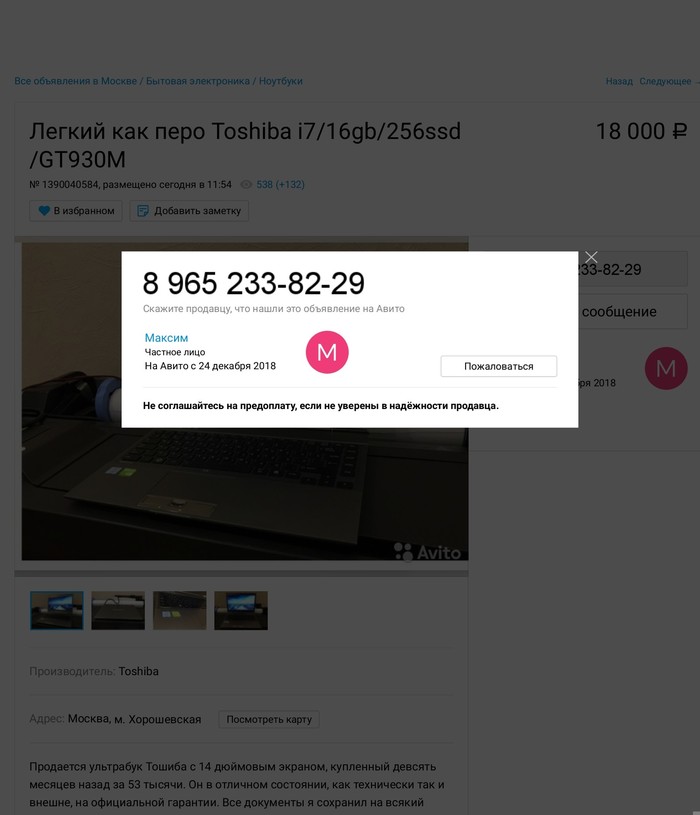The image size is (700, 815).
Task: Select the first laptop photo thumbnail
Action: click(57, 611)
